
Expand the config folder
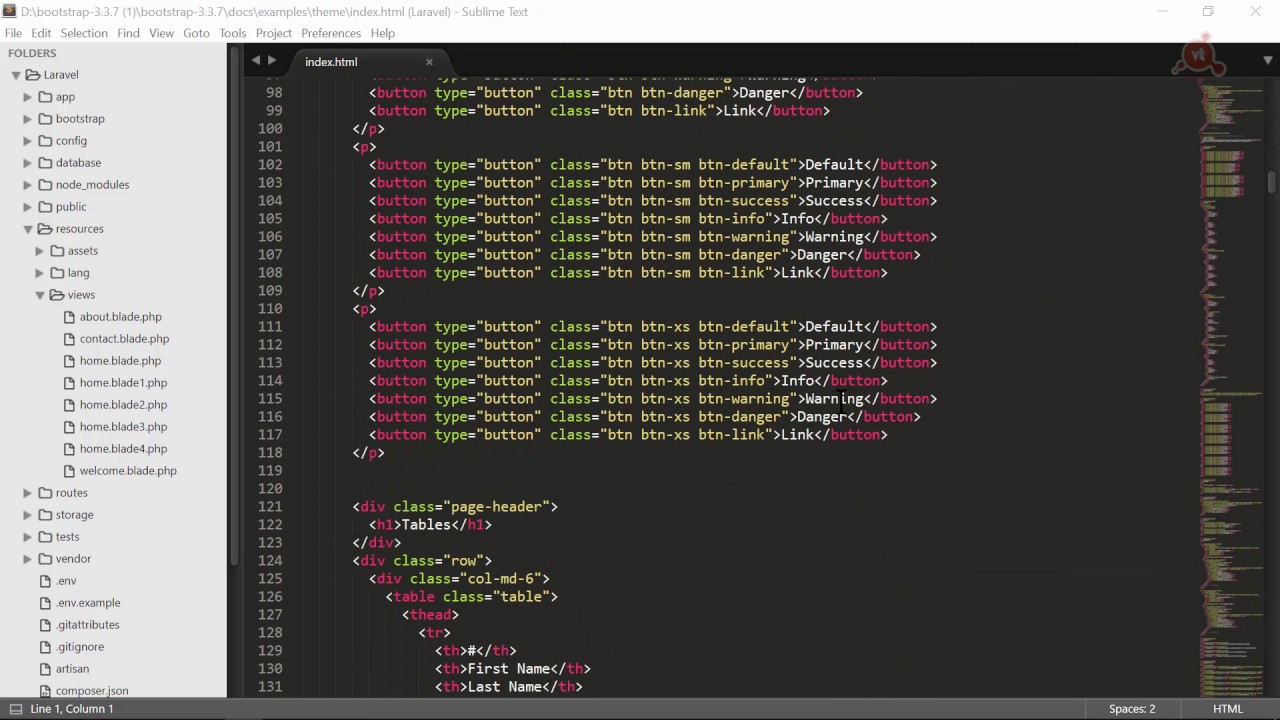28,141
